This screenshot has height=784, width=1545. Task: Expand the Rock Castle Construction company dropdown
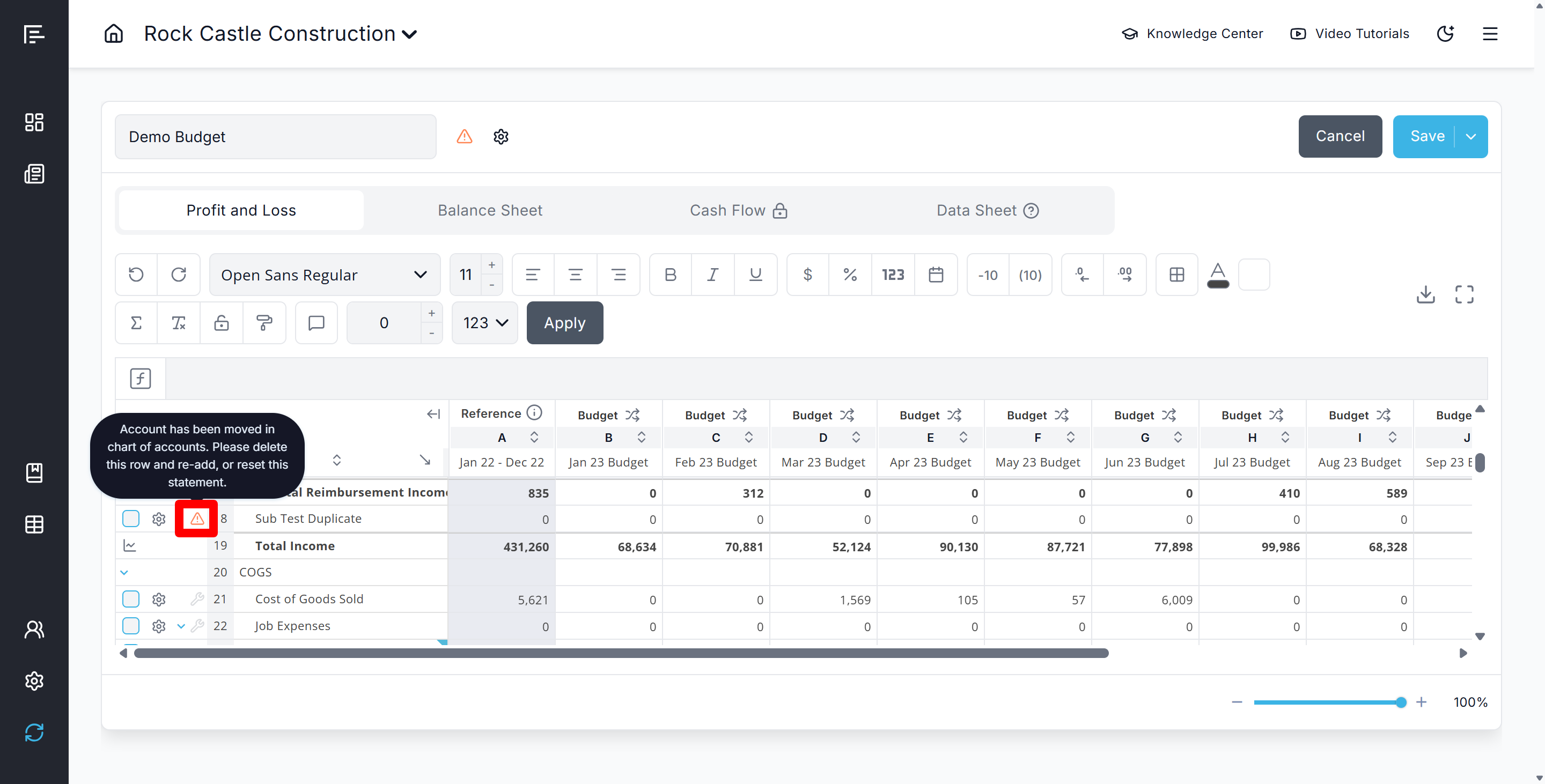point(410,34)
